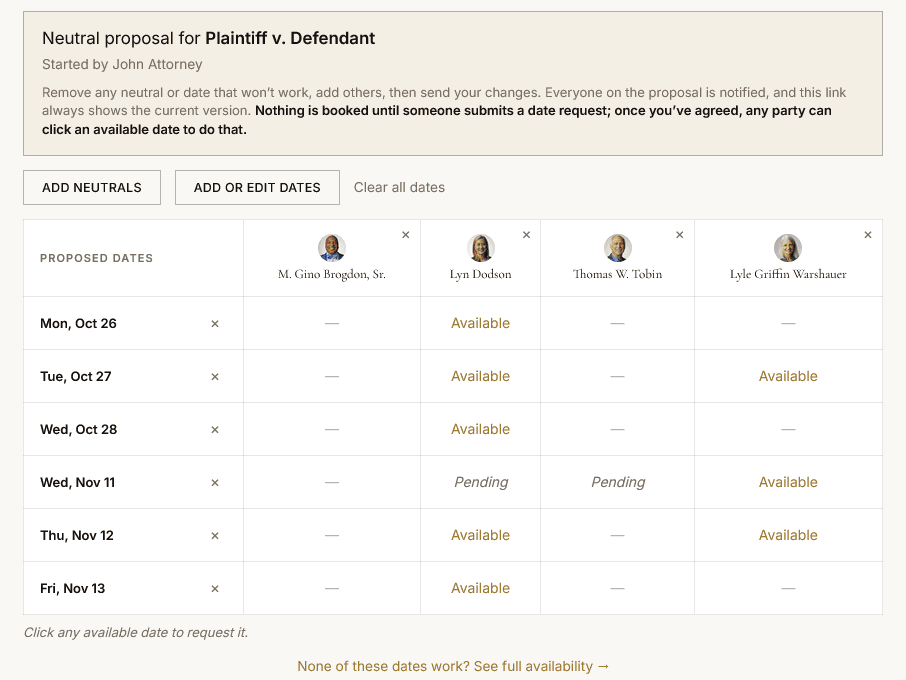Screen dimensions: 906x680
Task: Click the ADD NEUTRALS button
Action: point(92,187)
